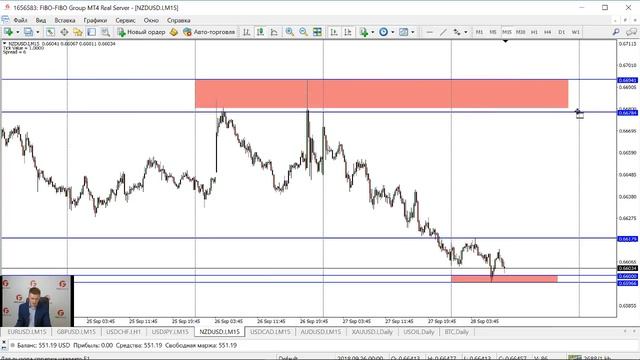Switch to M5 timeframe
Image resolution: width=640 pixels, height=360 pixels.
click(493, 32)
